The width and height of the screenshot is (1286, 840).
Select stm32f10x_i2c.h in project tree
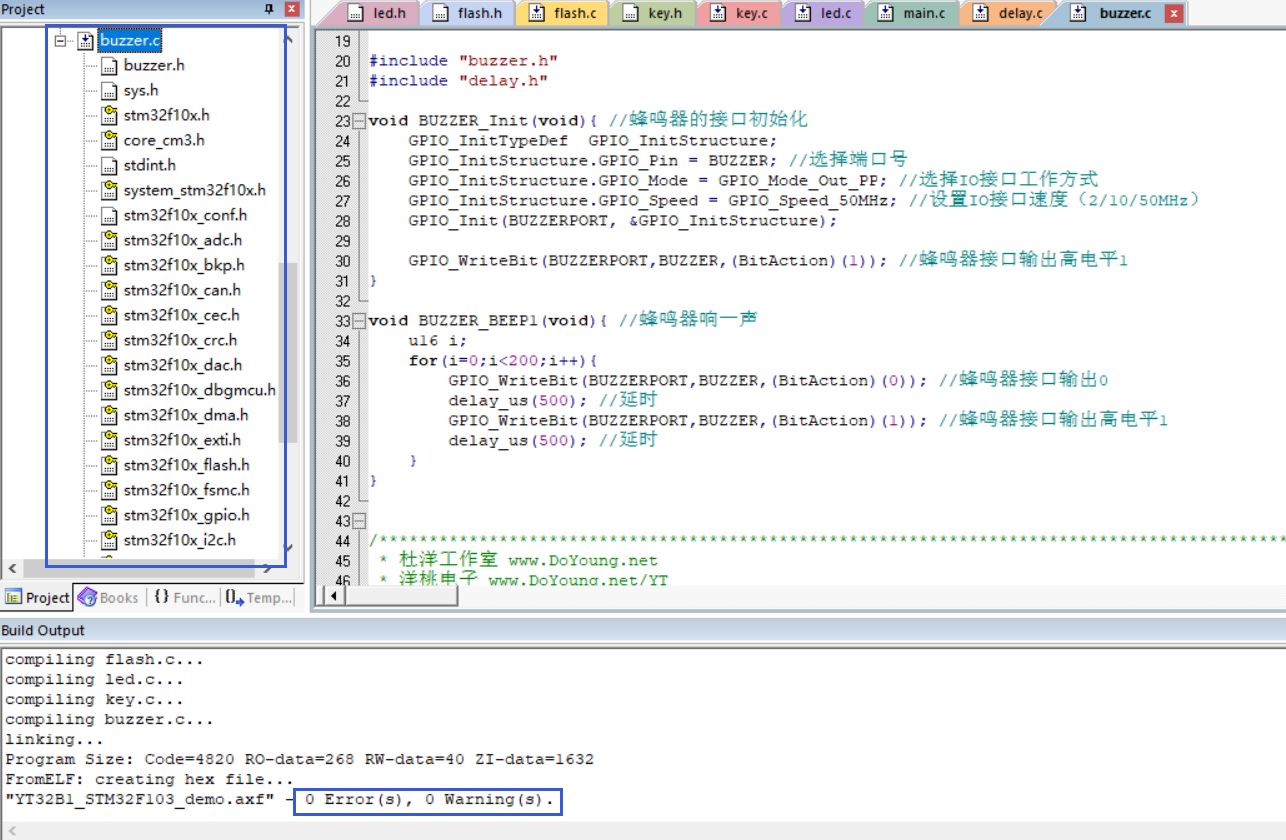click(x=180, y=540)
